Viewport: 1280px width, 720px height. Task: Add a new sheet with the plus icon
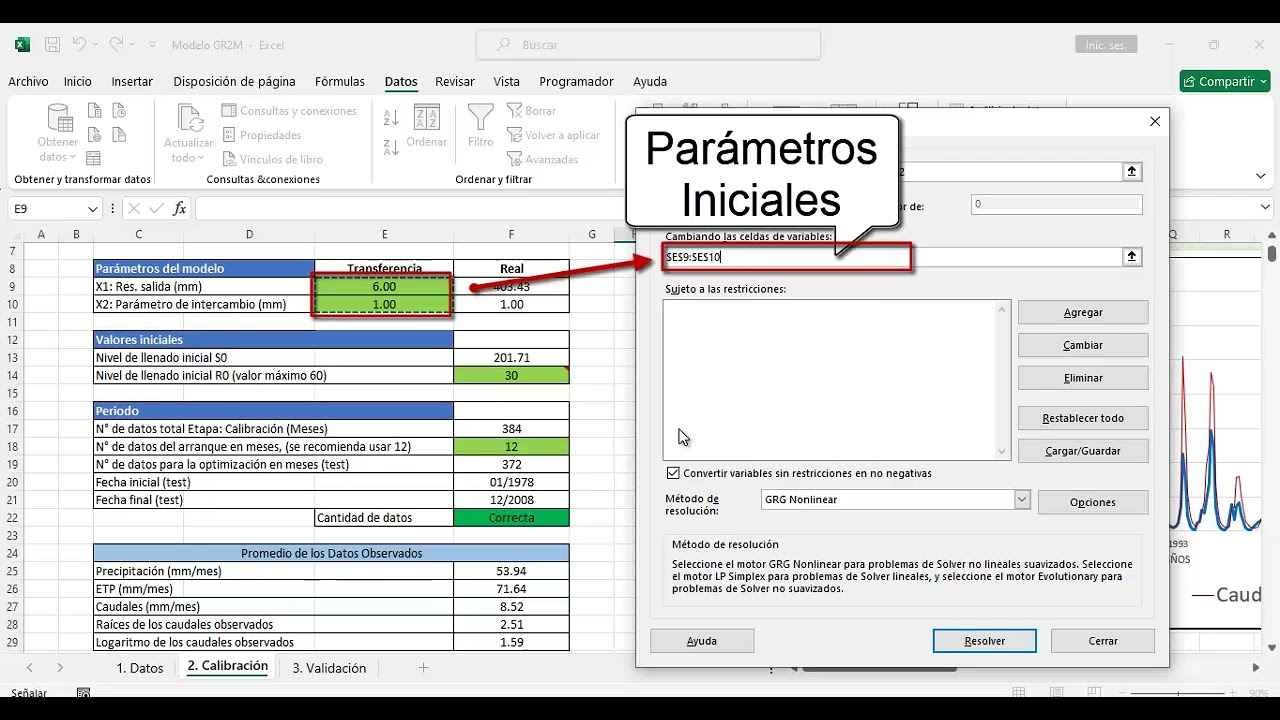(423, 667)
